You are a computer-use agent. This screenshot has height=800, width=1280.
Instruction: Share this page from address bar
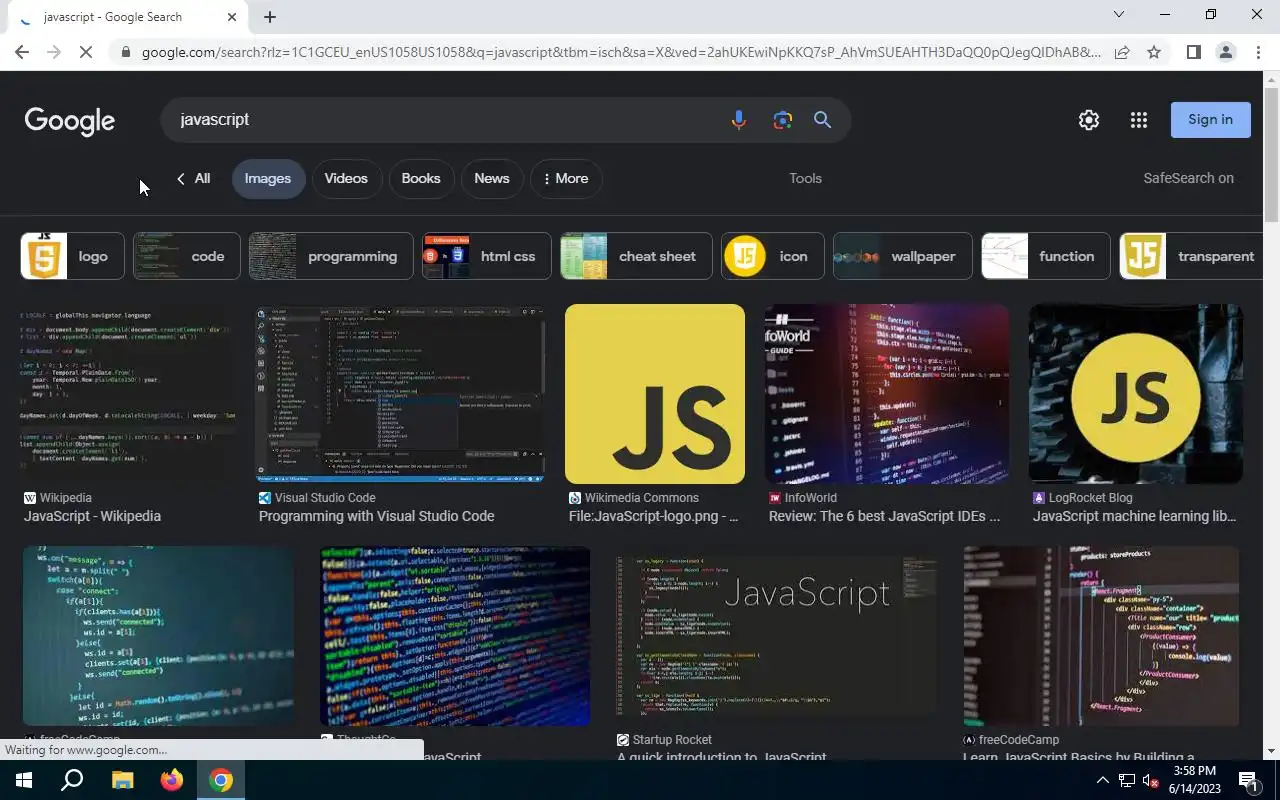[1122, 52]
